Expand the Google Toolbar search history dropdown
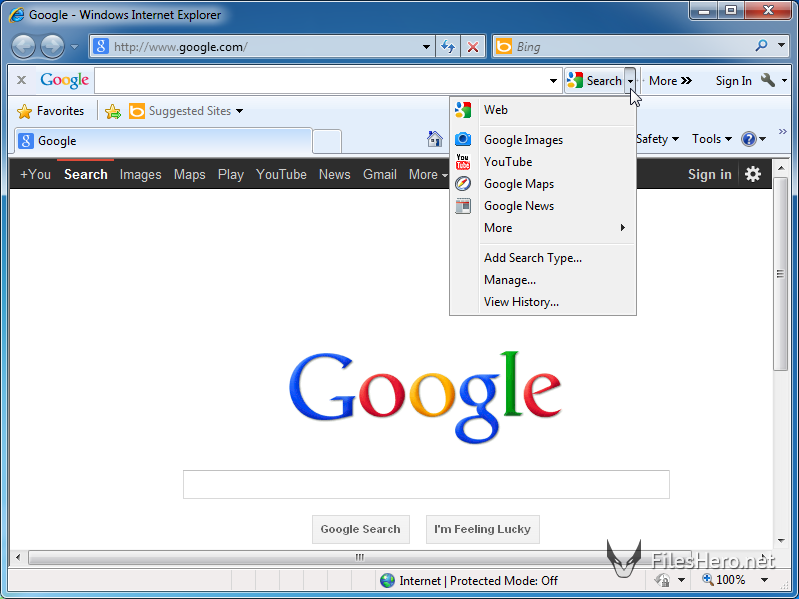 [x=553, y=80]
